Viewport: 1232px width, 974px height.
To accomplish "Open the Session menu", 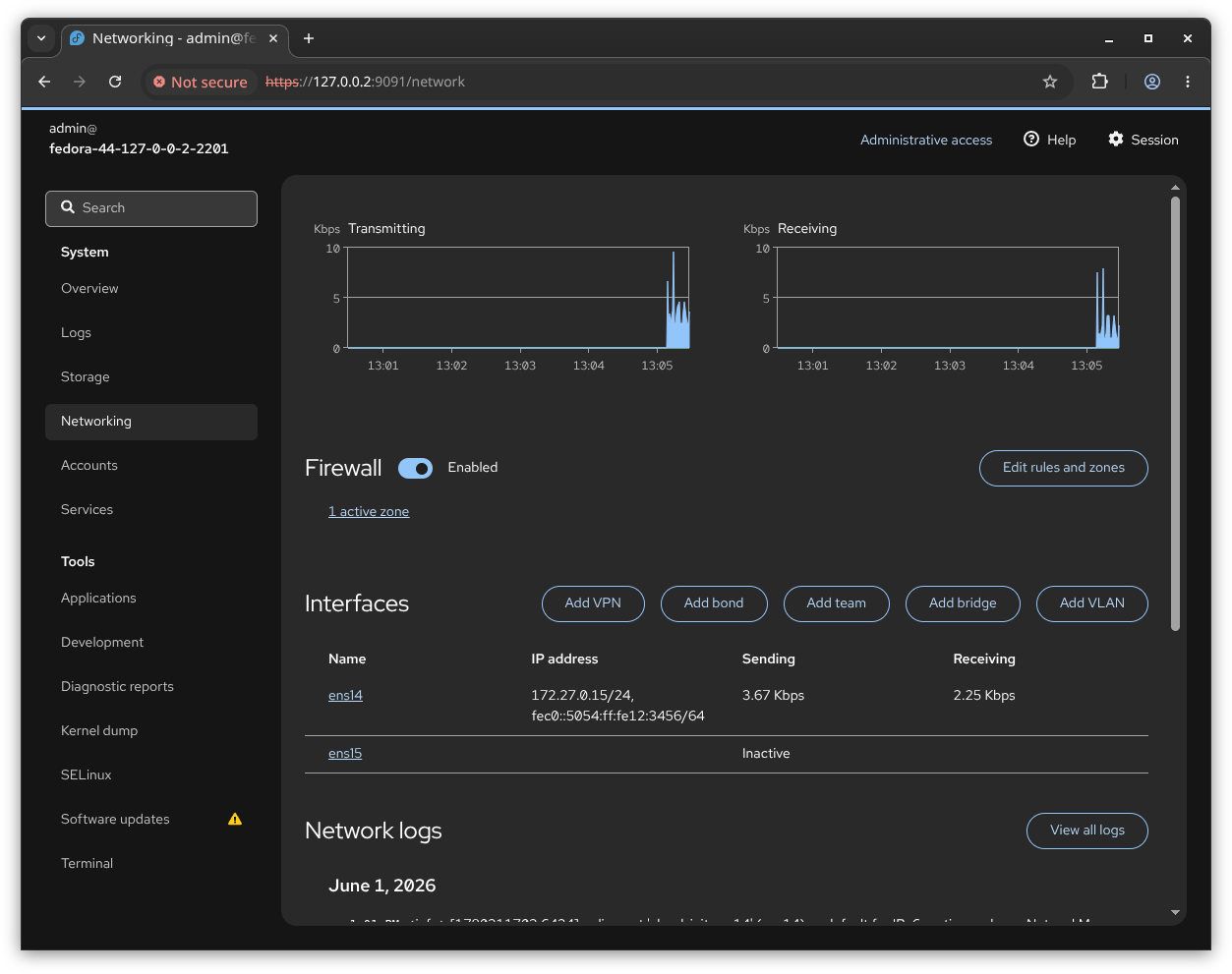I will pos(1144,140).
